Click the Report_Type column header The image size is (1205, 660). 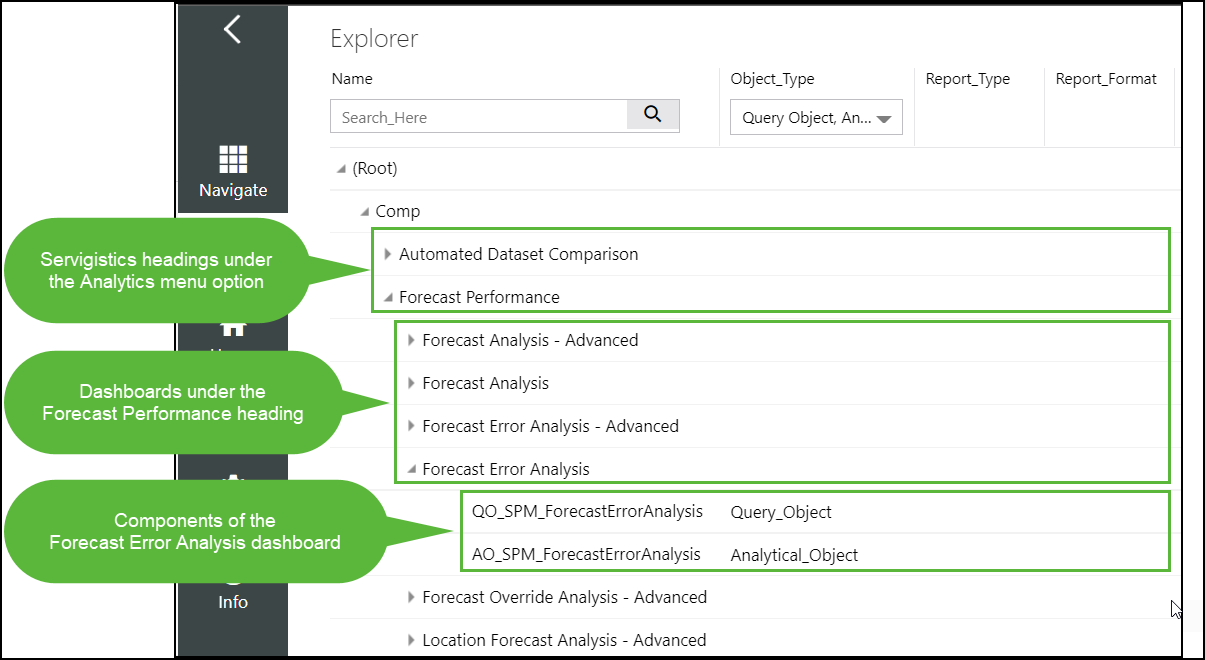pyautogui.click(x=967, y=79)
